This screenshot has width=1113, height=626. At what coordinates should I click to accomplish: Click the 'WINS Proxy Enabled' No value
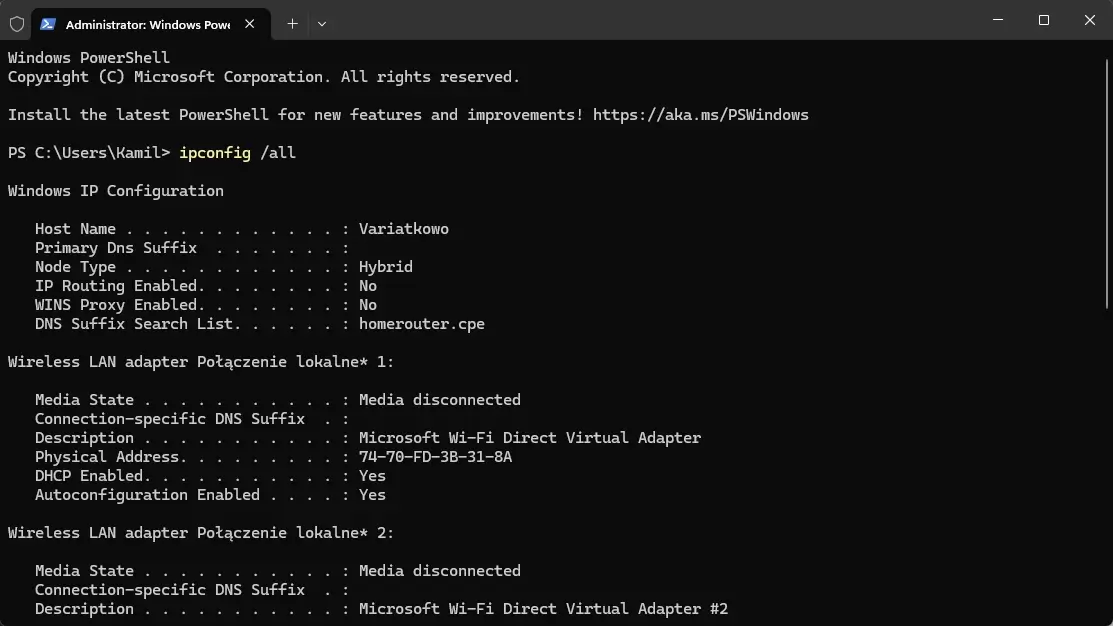click(x=368, y=305)
